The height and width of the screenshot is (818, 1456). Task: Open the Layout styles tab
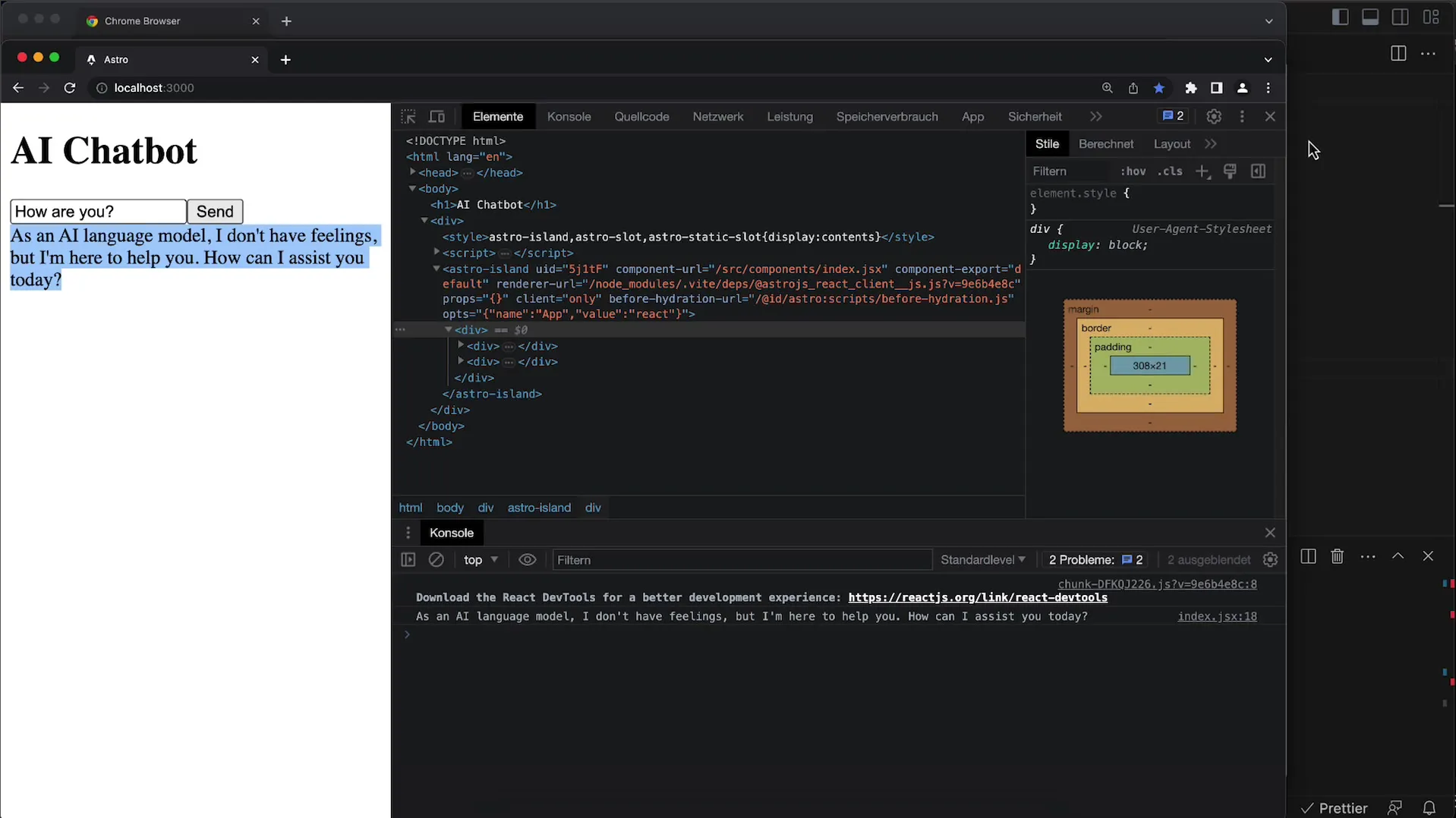point(1171,144)
